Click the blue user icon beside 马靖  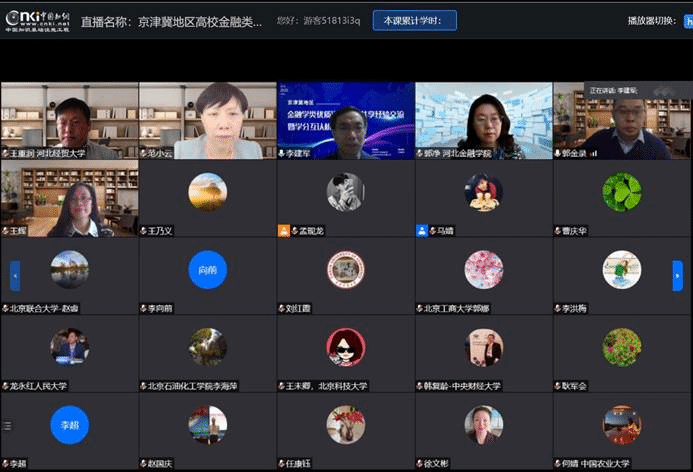pos(422,230)
